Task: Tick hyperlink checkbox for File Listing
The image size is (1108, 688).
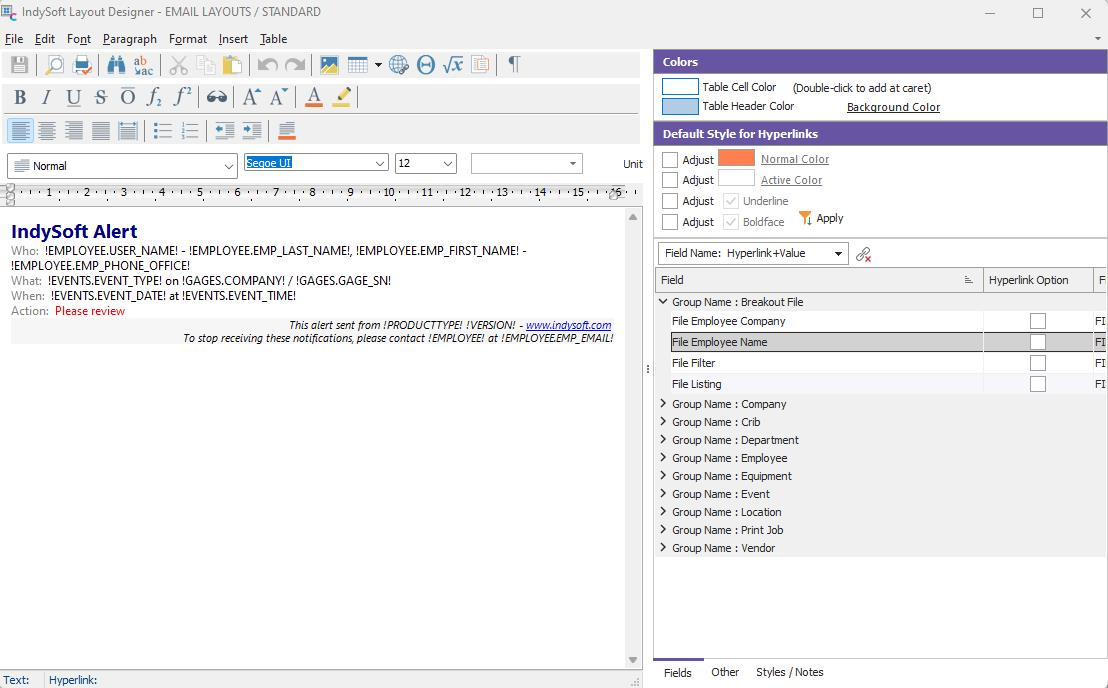Action: [x=1037, y=384]
